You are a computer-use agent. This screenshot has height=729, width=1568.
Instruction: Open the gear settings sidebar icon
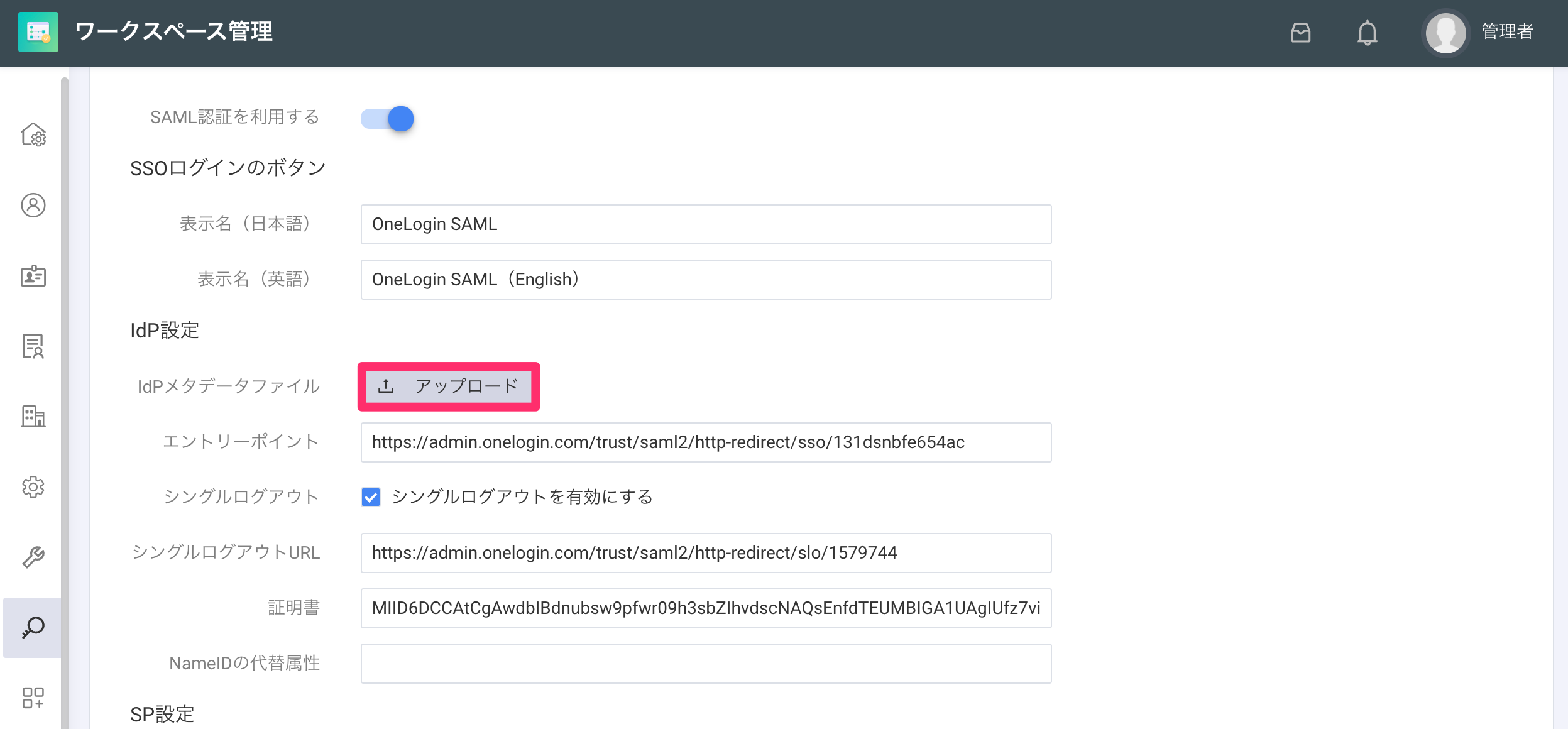pos(33,486)
